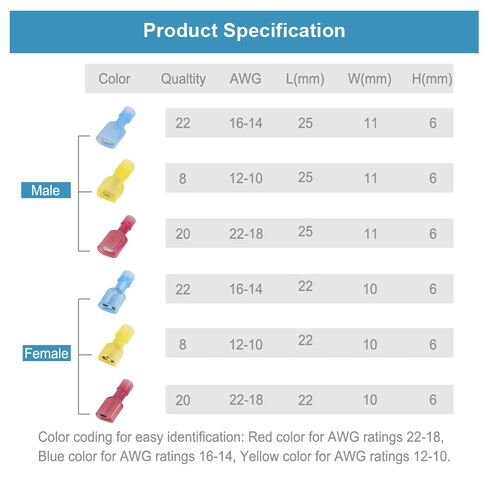Viewport: 488px width, 488px height.
Task: Click the blue female connector image
Action: point(116,292)
